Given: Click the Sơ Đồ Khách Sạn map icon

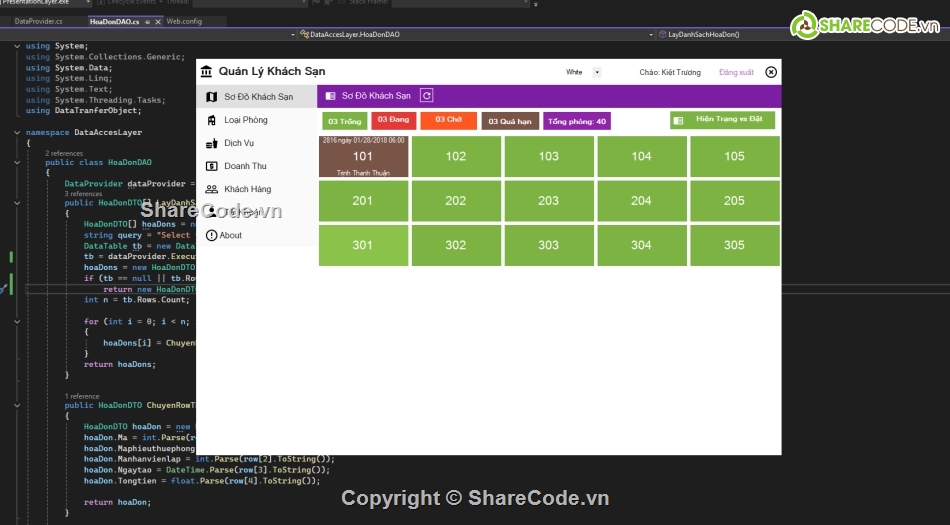Looking at the screenshot, I should click(x=211, y=97).
